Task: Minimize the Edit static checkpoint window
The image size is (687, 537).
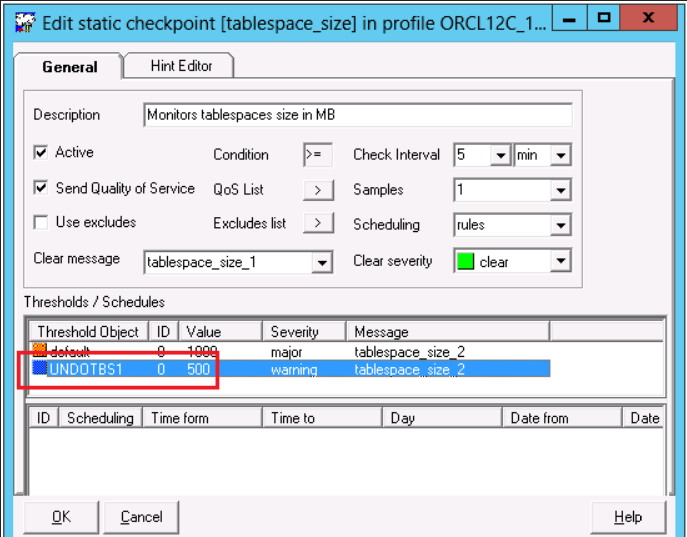Action: (x=569, y=18)
